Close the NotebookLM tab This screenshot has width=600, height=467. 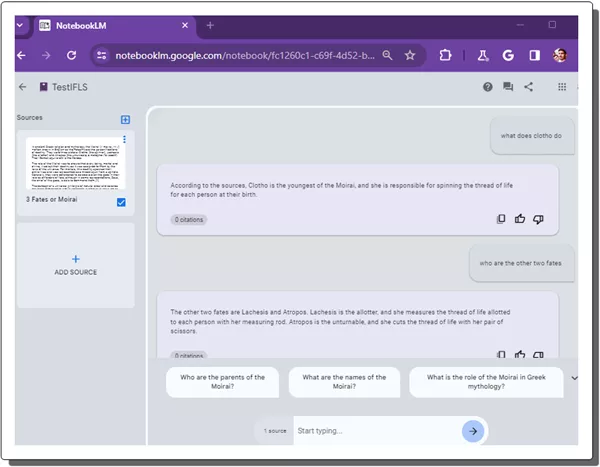point(185,25)
